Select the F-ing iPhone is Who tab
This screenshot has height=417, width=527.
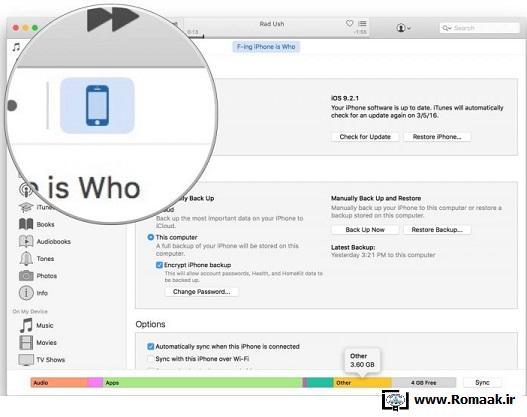[266, 47]
